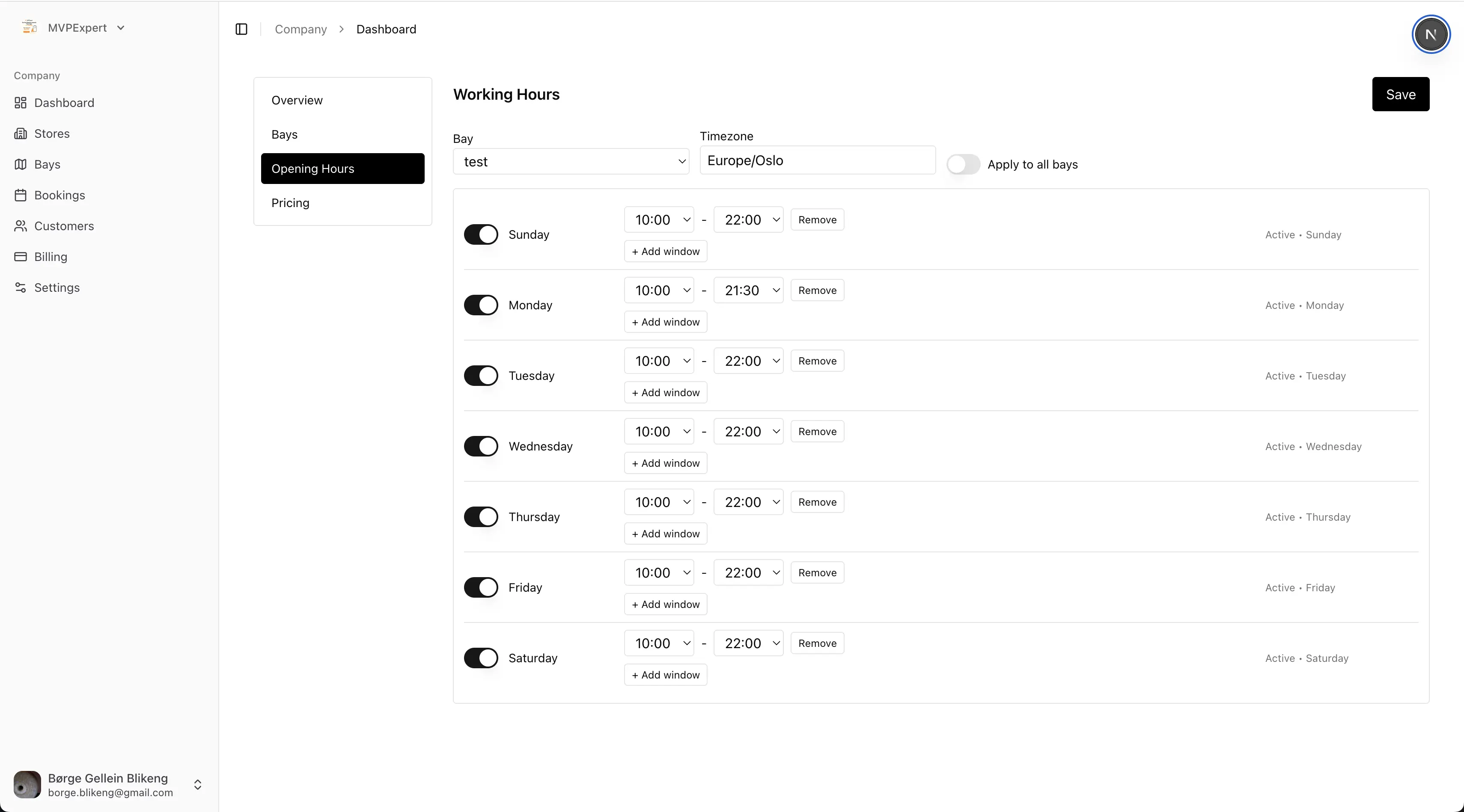Open the Bay selection dropdown
The image size is (1464, 812).
(571, 162)
